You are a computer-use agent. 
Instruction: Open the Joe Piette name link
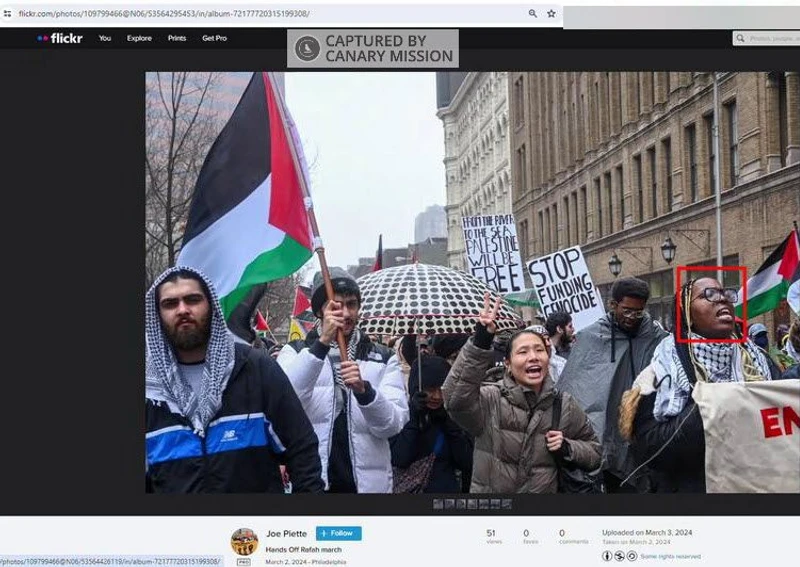[x=286, y=534]
